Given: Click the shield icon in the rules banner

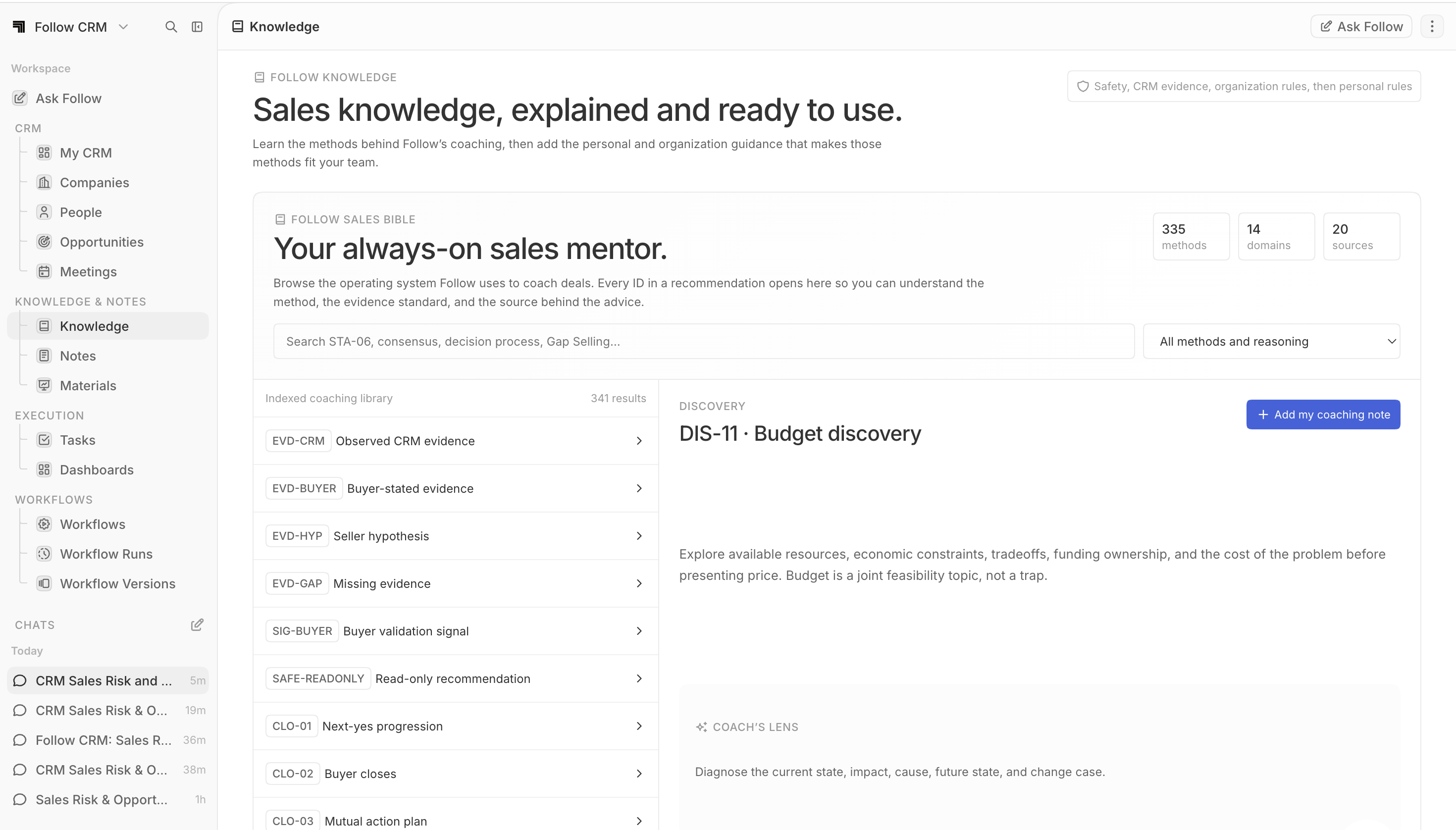Looking at the screenshot, I should tap(1083, 86).
